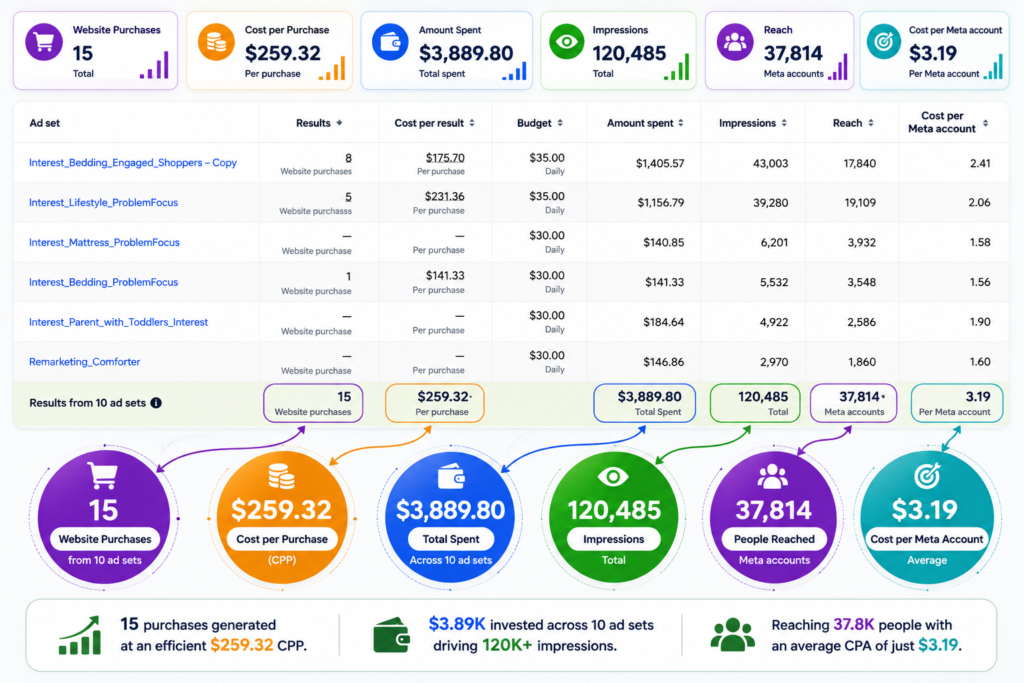Click the target icon in the Cost per Meta account card
This screenshot has width=1024, height=683.
884,42
